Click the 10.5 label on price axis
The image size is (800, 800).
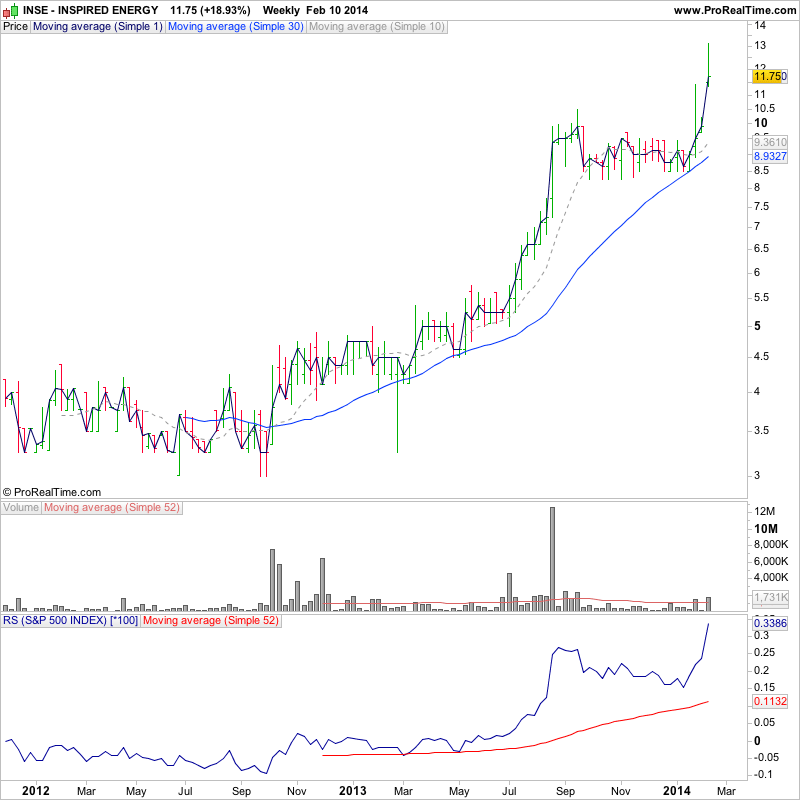point(764,108)
